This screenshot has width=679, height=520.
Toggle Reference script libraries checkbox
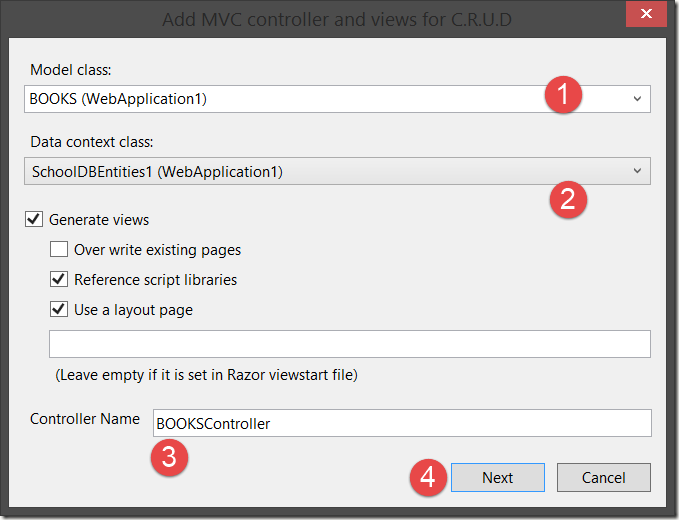(59, 279)
